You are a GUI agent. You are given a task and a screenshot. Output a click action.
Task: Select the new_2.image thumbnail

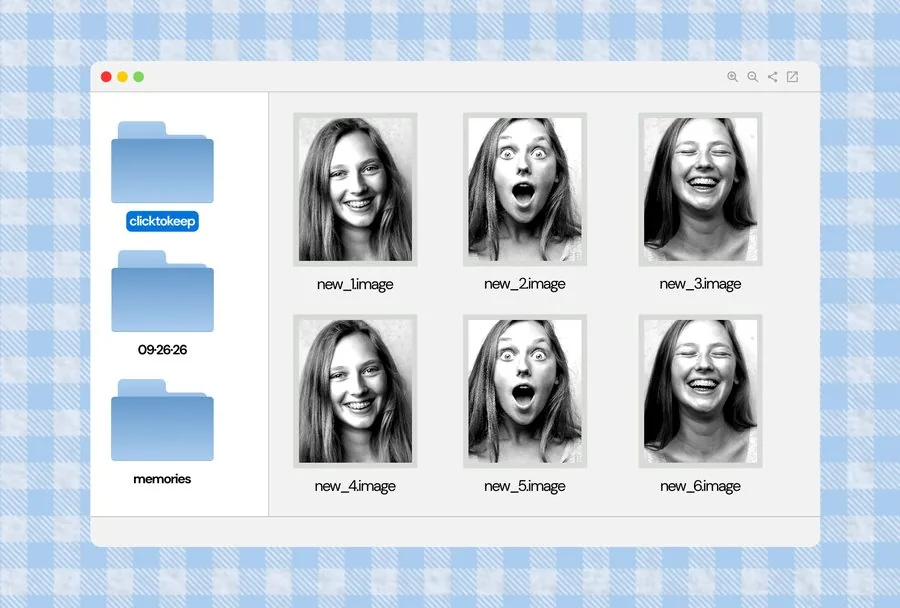(525, 189)
